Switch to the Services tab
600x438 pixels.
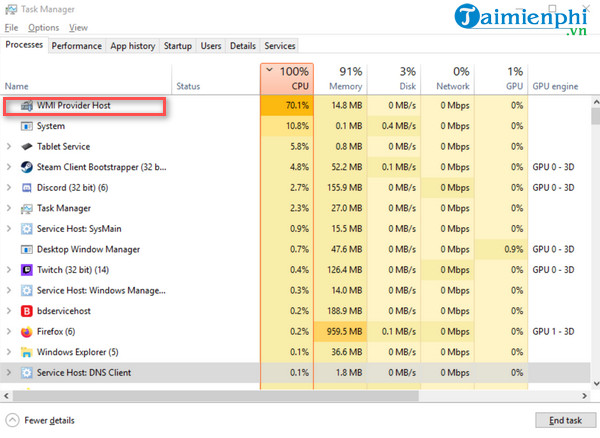[280, 46]
